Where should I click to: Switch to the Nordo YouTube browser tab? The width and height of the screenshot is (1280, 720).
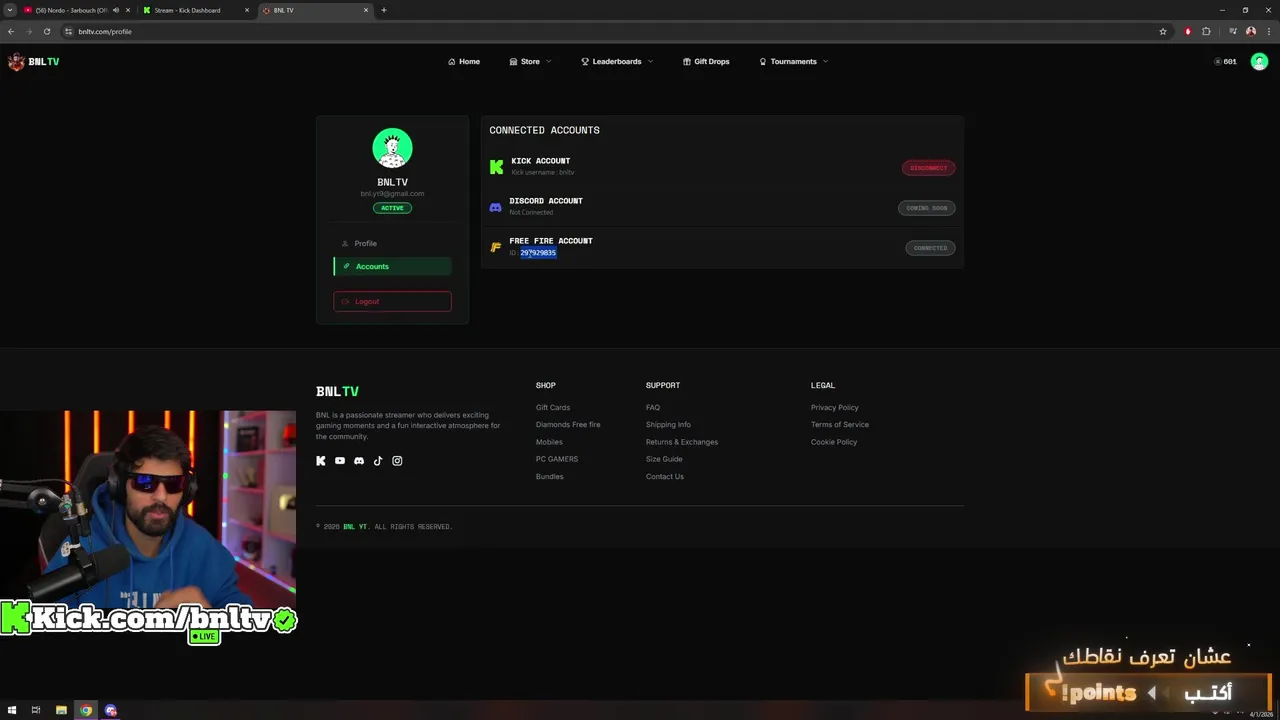coord(70,10)
